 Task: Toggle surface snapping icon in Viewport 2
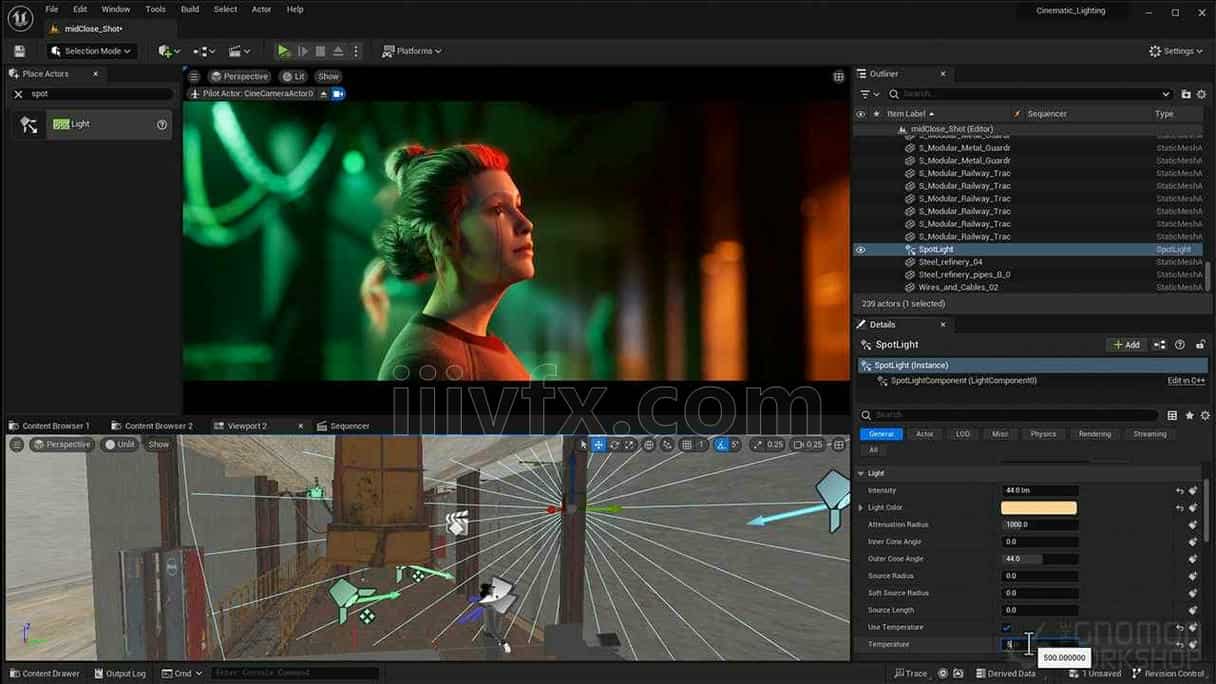667,445
